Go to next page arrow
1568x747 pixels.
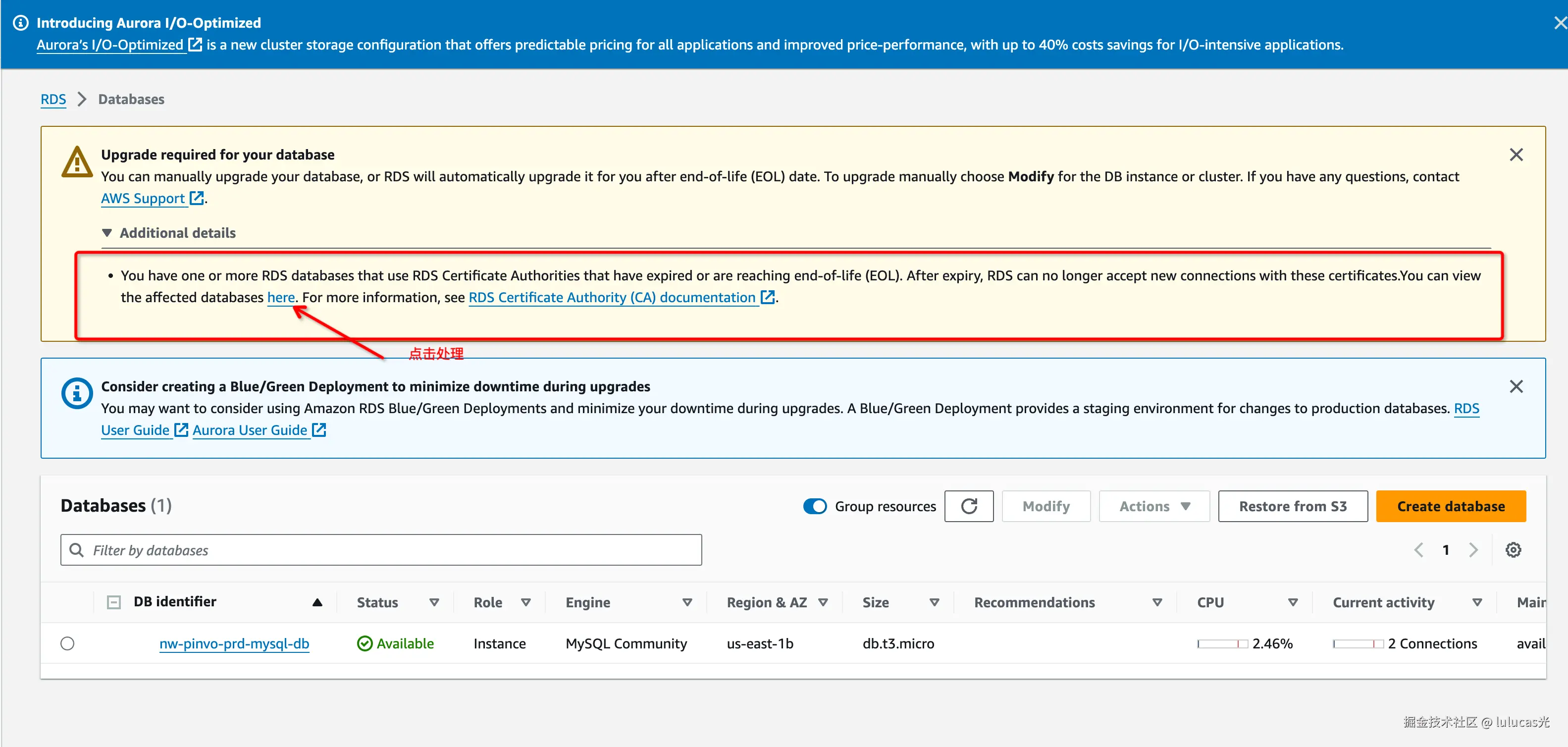click(1473, 550)
